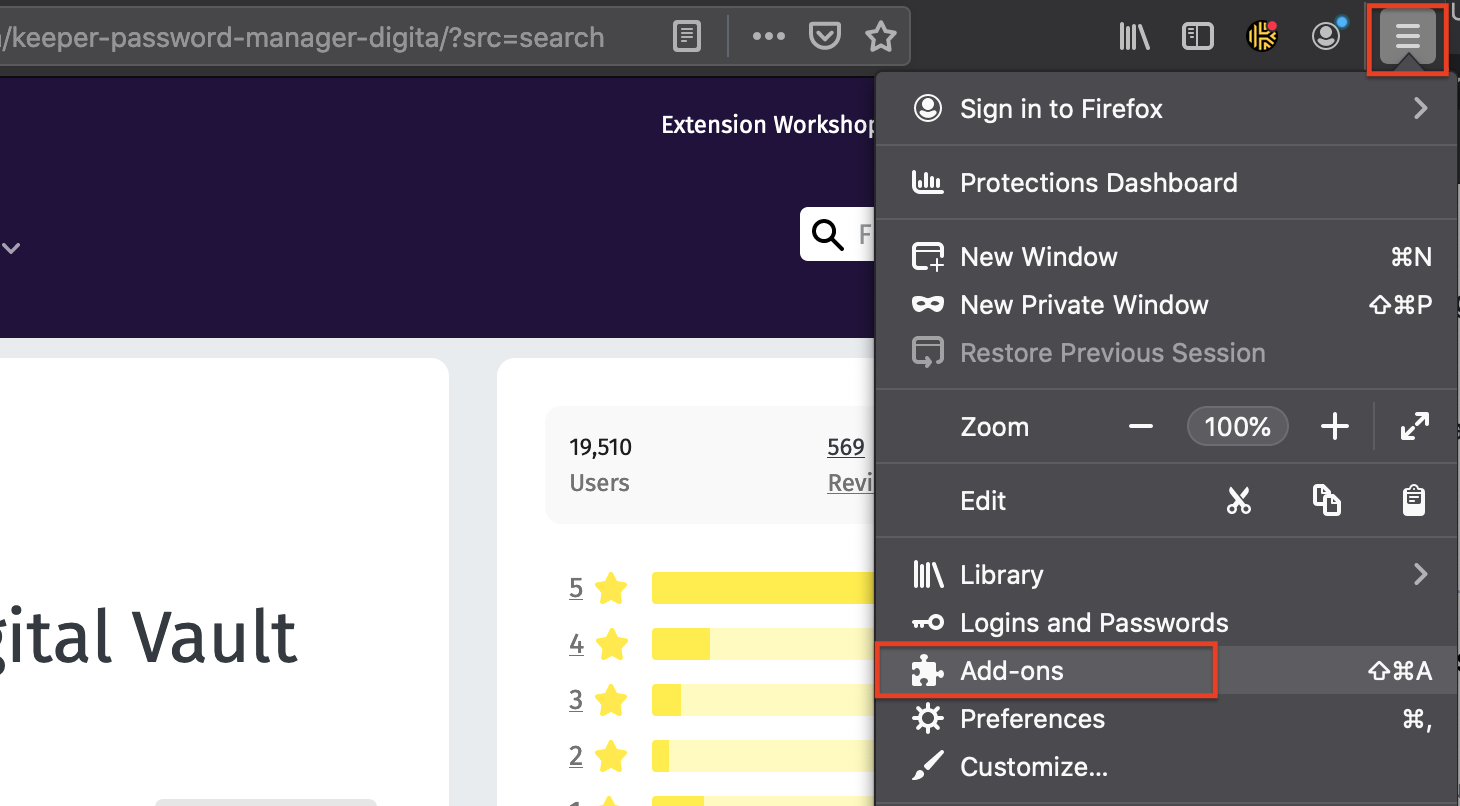This screenshot has height=806, width=1460.
Task: Click the 19,510 Users count text
Action: click(601, 465)
